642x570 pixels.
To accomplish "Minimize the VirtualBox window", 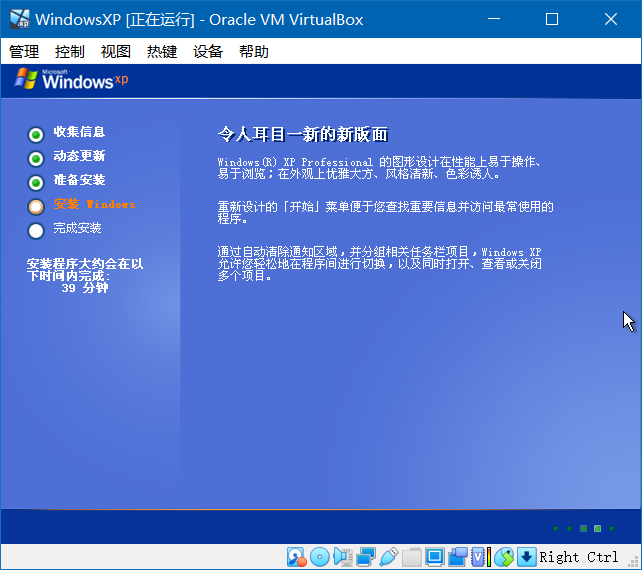I will click(494, 19).
